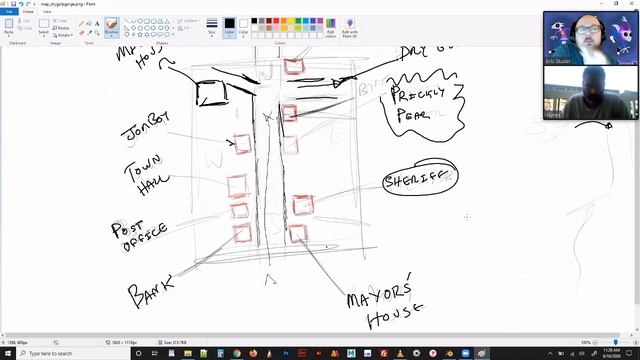Click the Paste clipboard icon

tap(9, 24)
